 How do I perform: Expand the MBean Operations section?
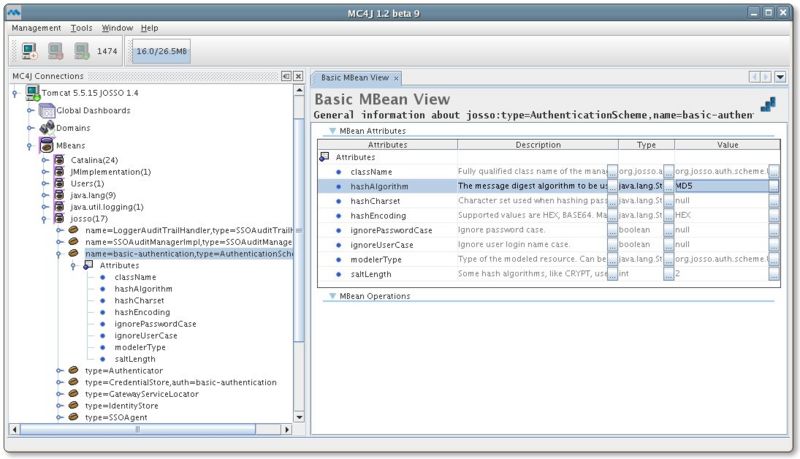[333, 296]
